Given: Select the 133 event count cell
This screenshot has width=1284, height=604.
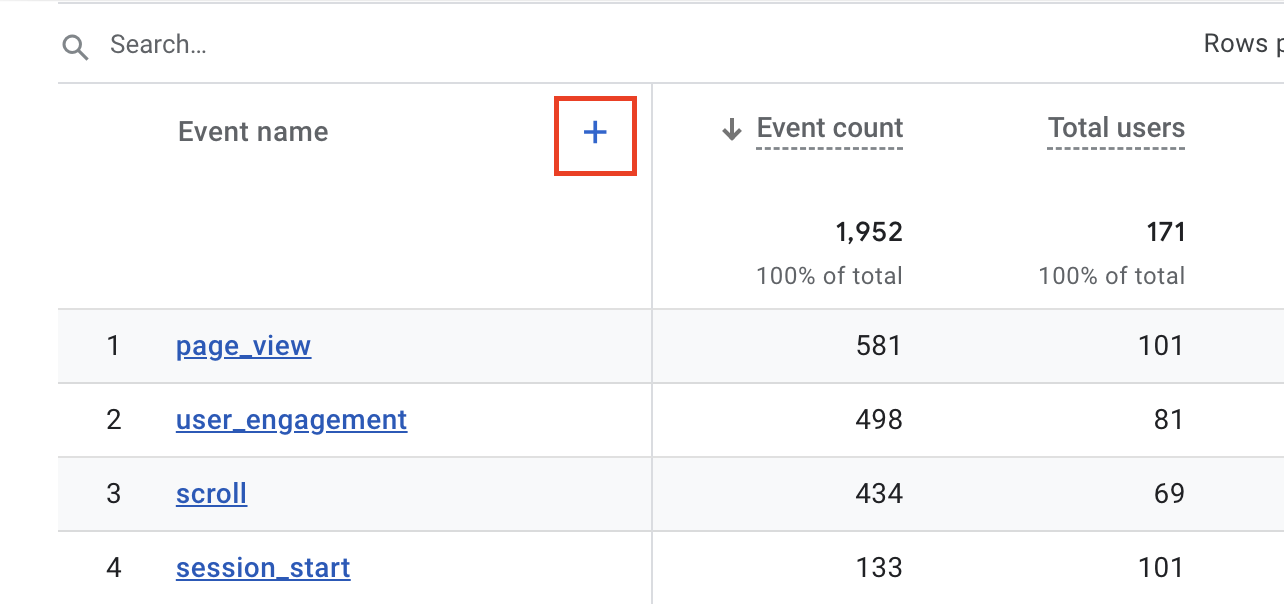Looking at the screenshot, I should coord(880,568).
